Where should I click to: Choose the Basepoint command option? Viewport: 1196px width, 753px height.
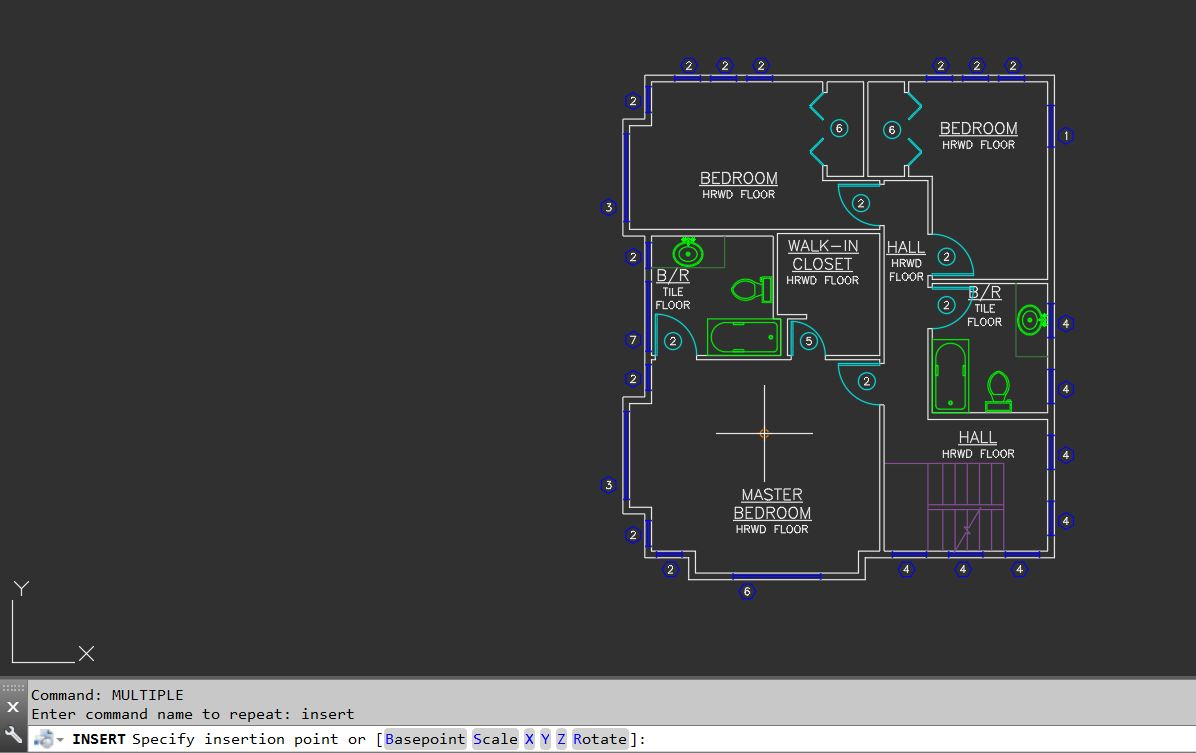tap(425, 740)
